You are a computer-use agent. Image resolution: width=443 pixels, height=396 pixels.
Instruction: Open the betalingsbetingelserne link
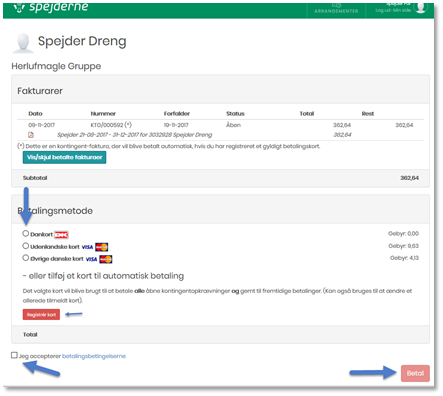click(x=94, y=356)
